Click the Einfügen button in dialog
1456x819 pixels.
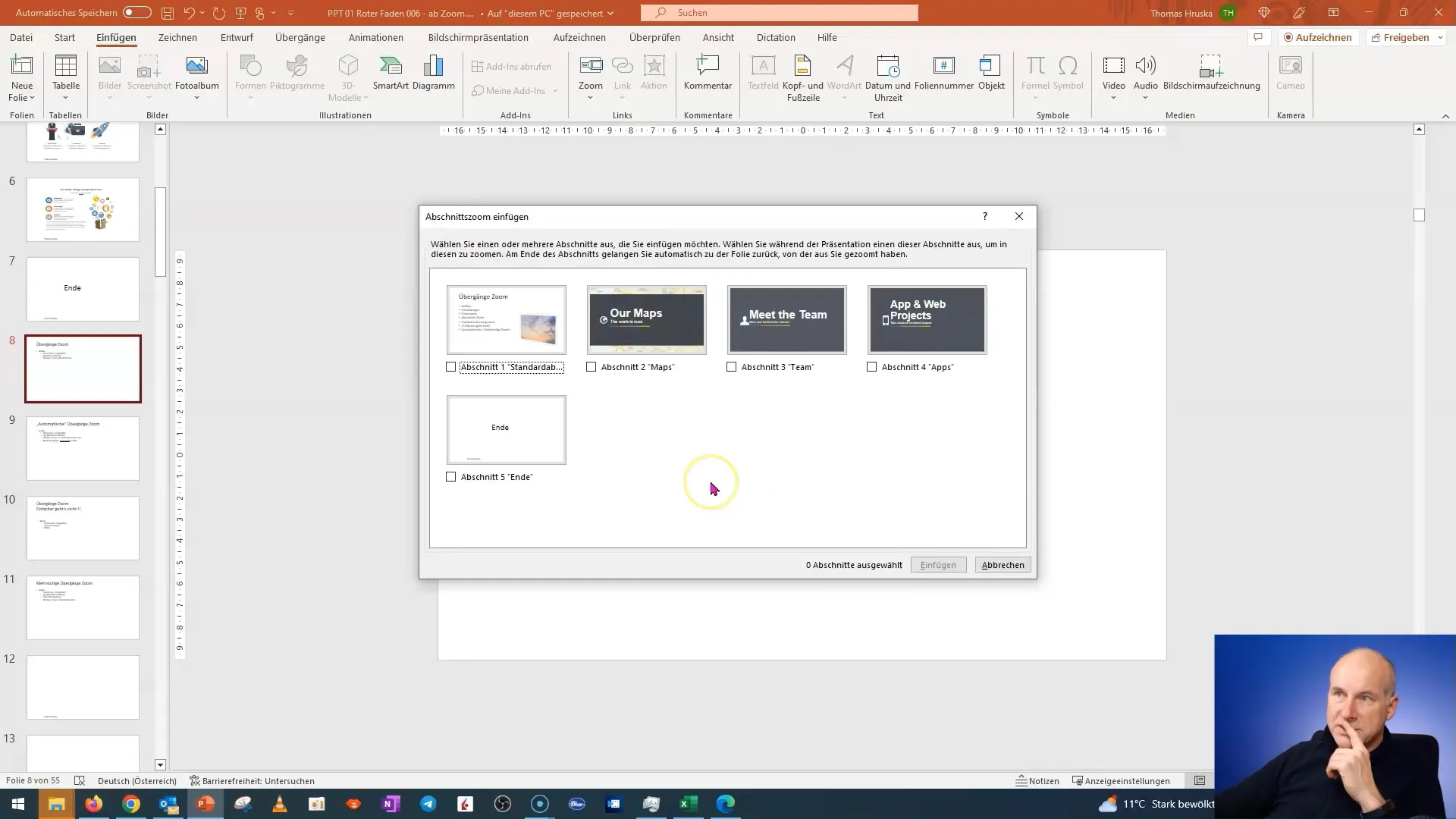[x=938, y=565]
